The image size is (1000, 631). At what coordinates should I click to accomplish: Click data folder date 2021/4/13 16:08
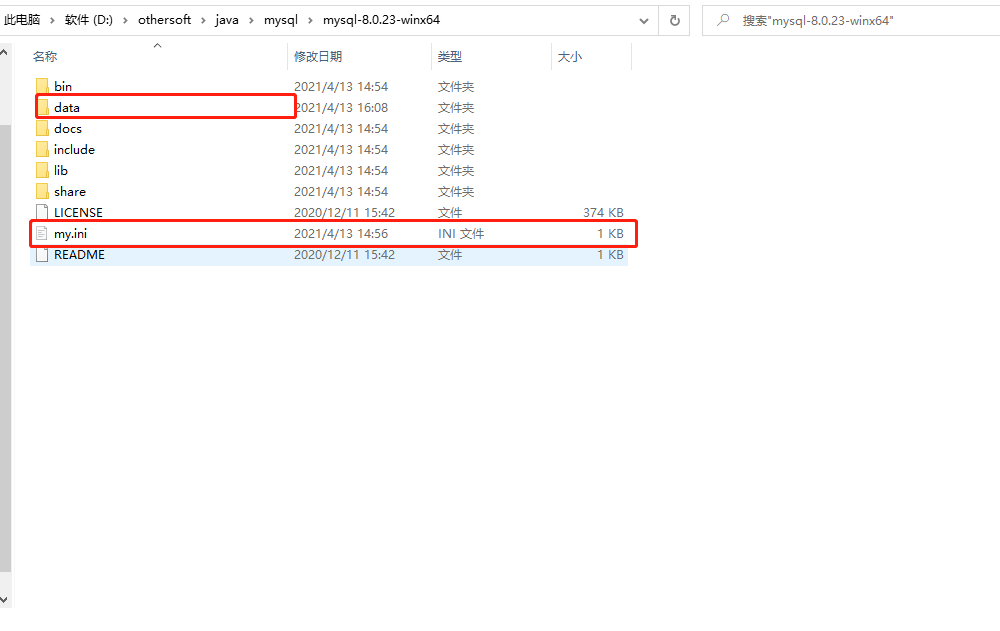[x=341, y=107]
